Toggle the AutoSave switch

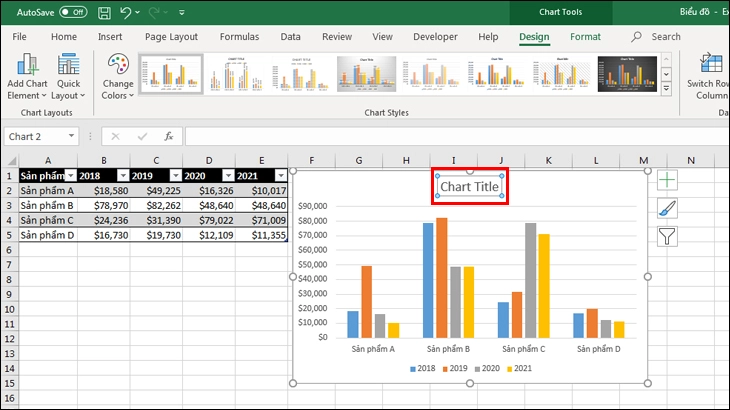[x=73, y=13]
